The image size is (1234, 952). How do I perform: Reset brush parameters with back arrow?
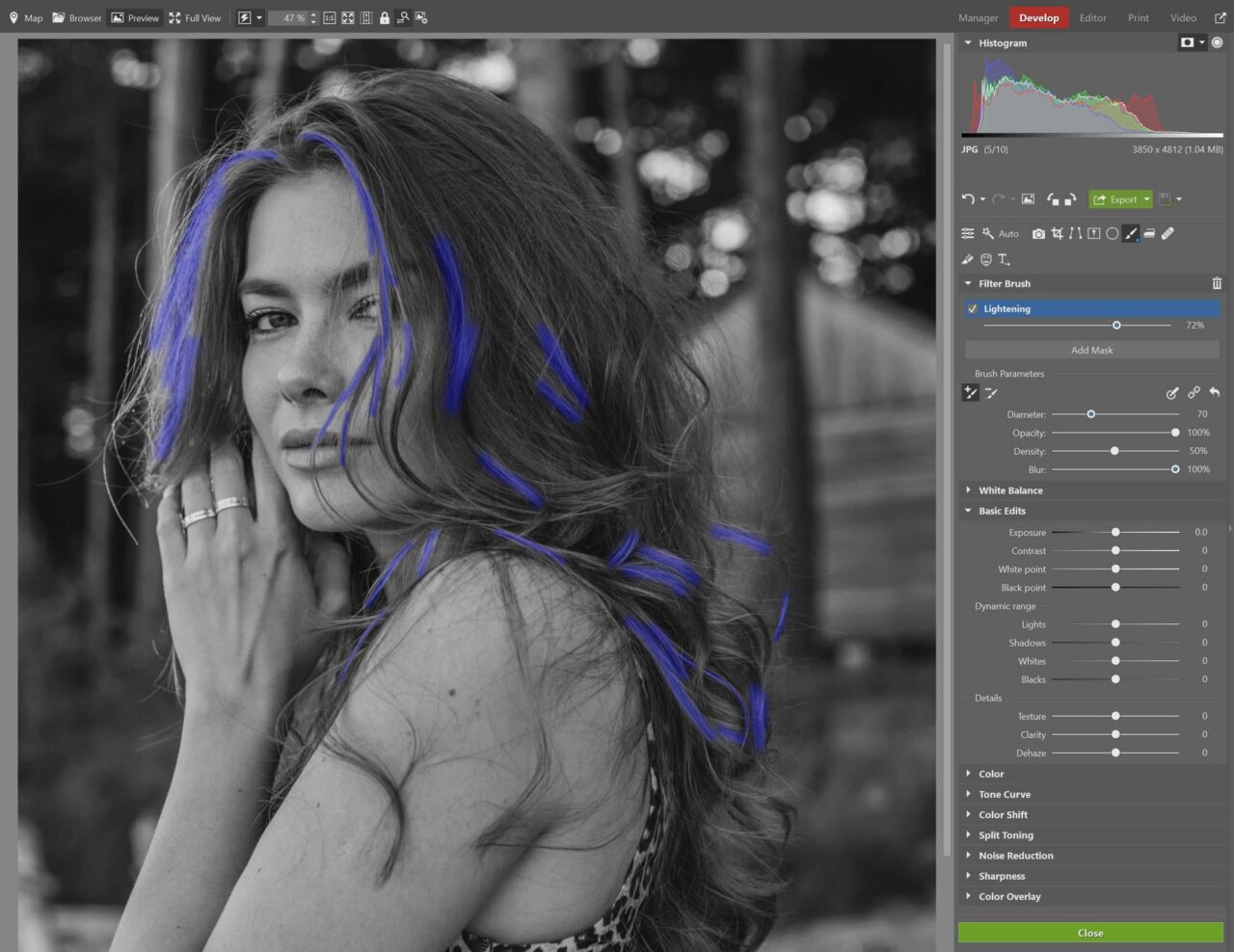[1215, 392]
